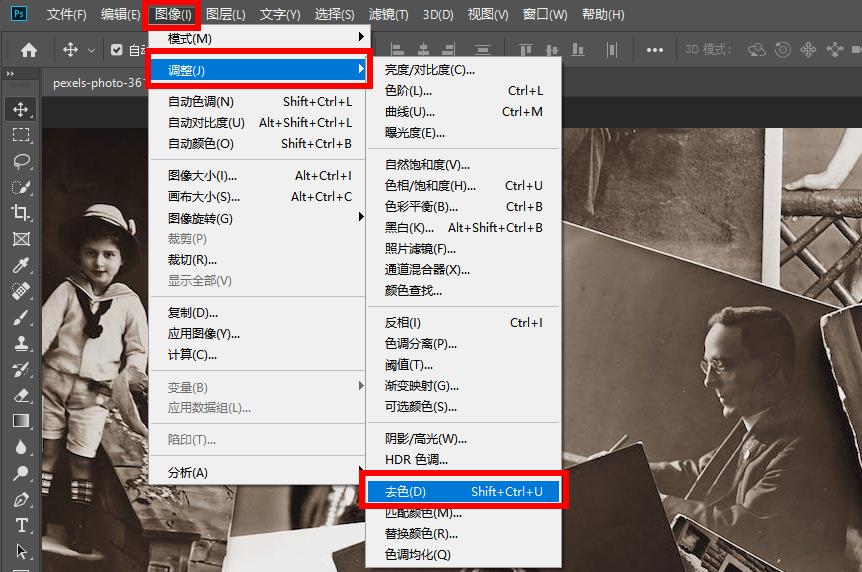Image resolution: width=862 pixels, height=572 pixels.
Task: Click the align horizontal centers icon
Action: tap(423, 50)
